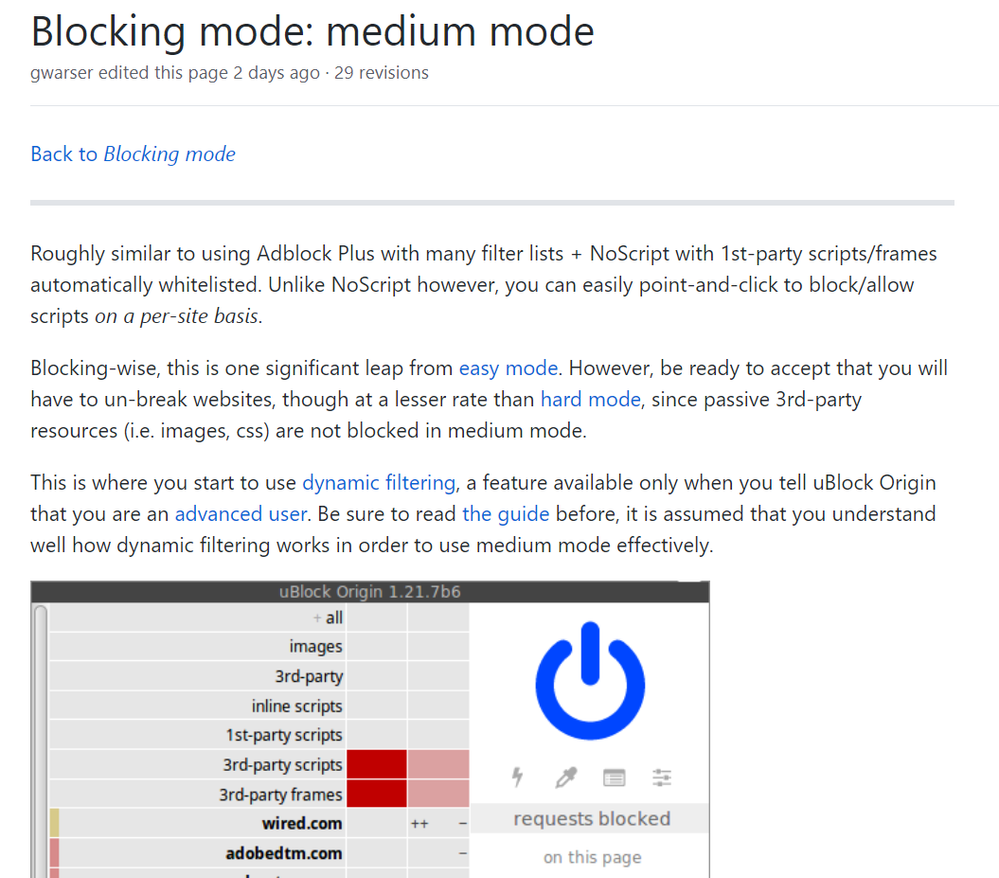Open the dashboard sliders icon
Screen dimensions: 999x878
pyautogui.click(x=662, y=777)
